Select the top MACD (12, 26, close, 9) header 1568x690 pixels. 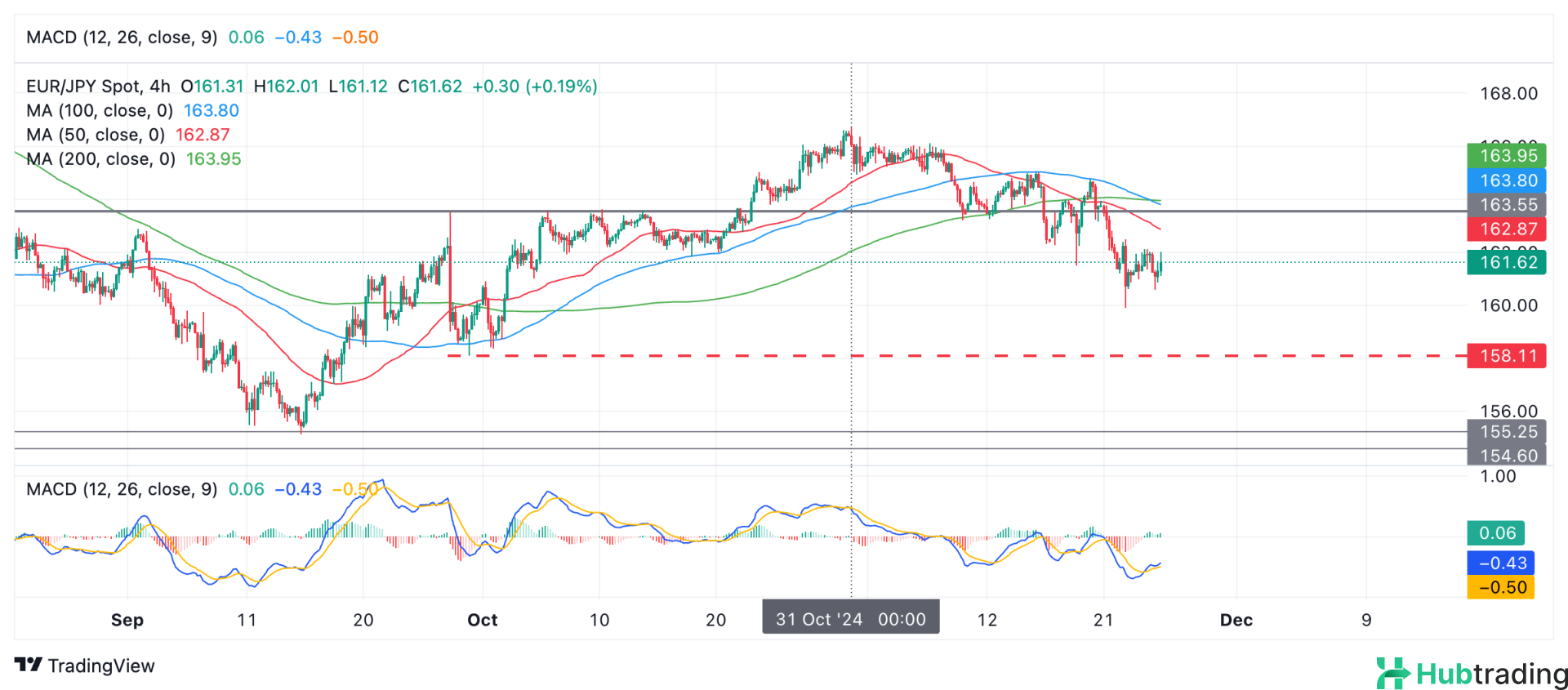click(x=122, y=38)
